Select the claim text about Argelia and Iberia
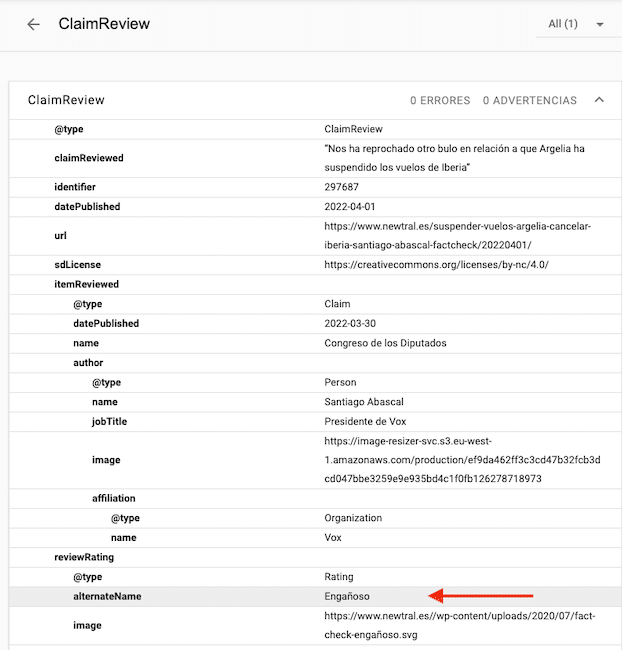622x650 pixels. 454,158
